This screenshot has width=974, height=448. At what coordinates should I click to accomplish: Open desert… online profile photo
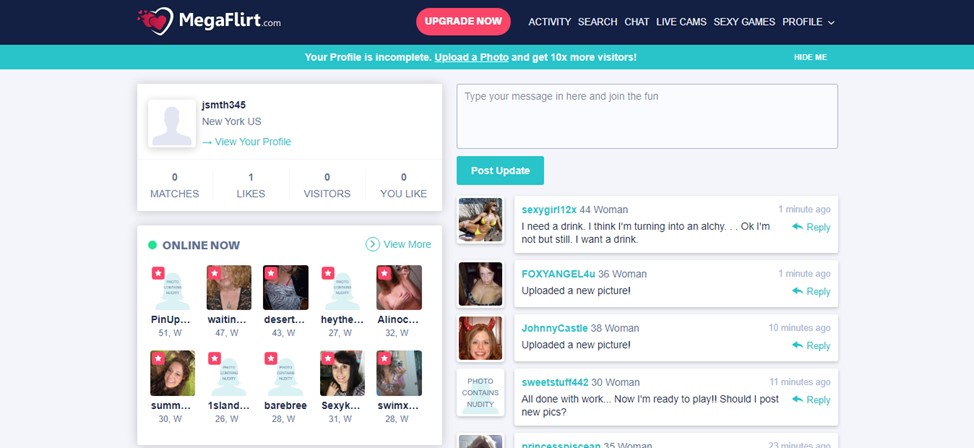286,288
